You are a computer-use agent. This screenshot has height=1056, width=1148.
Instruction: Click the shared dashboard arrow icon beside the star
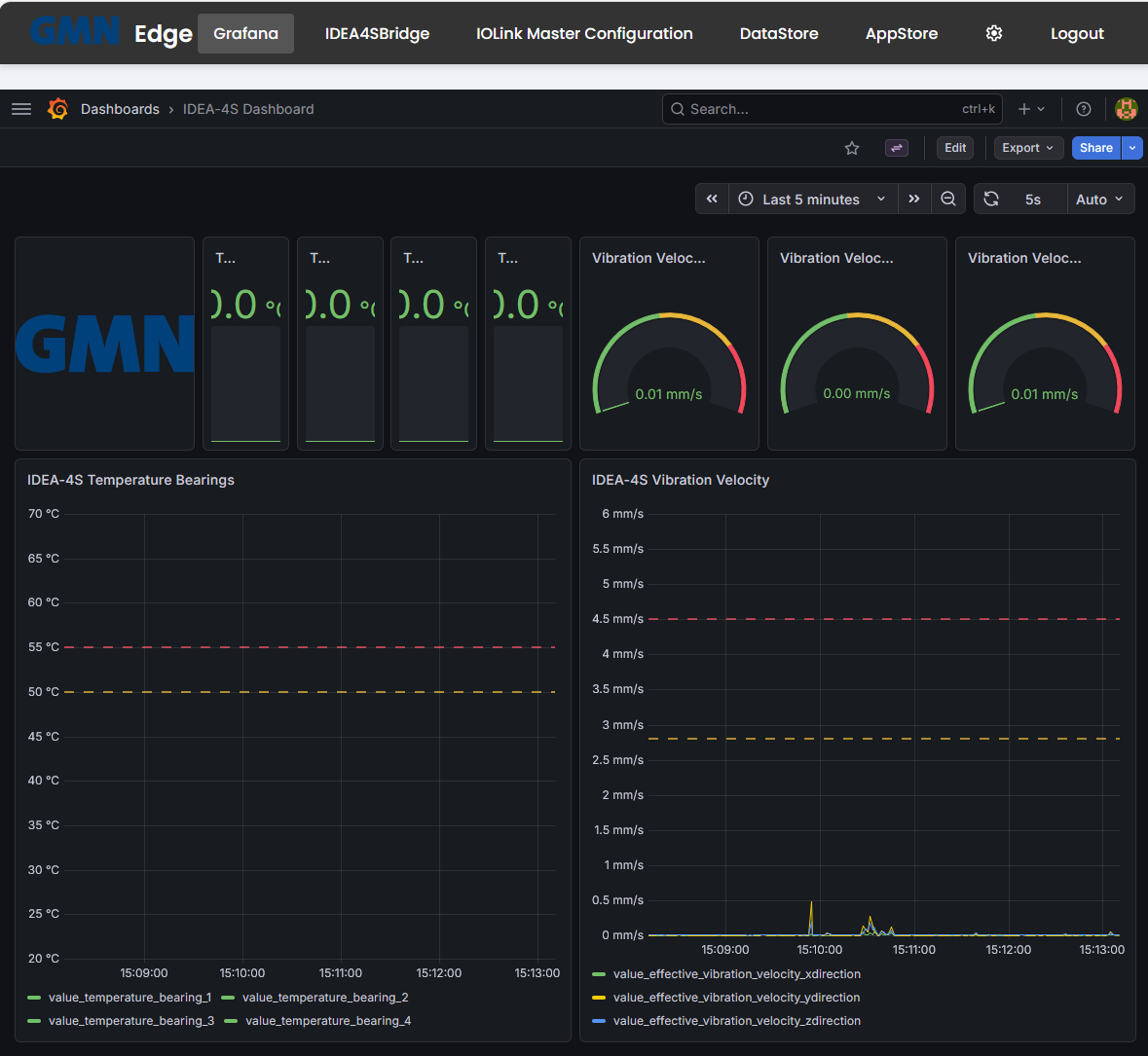click(x=896, y=148)
